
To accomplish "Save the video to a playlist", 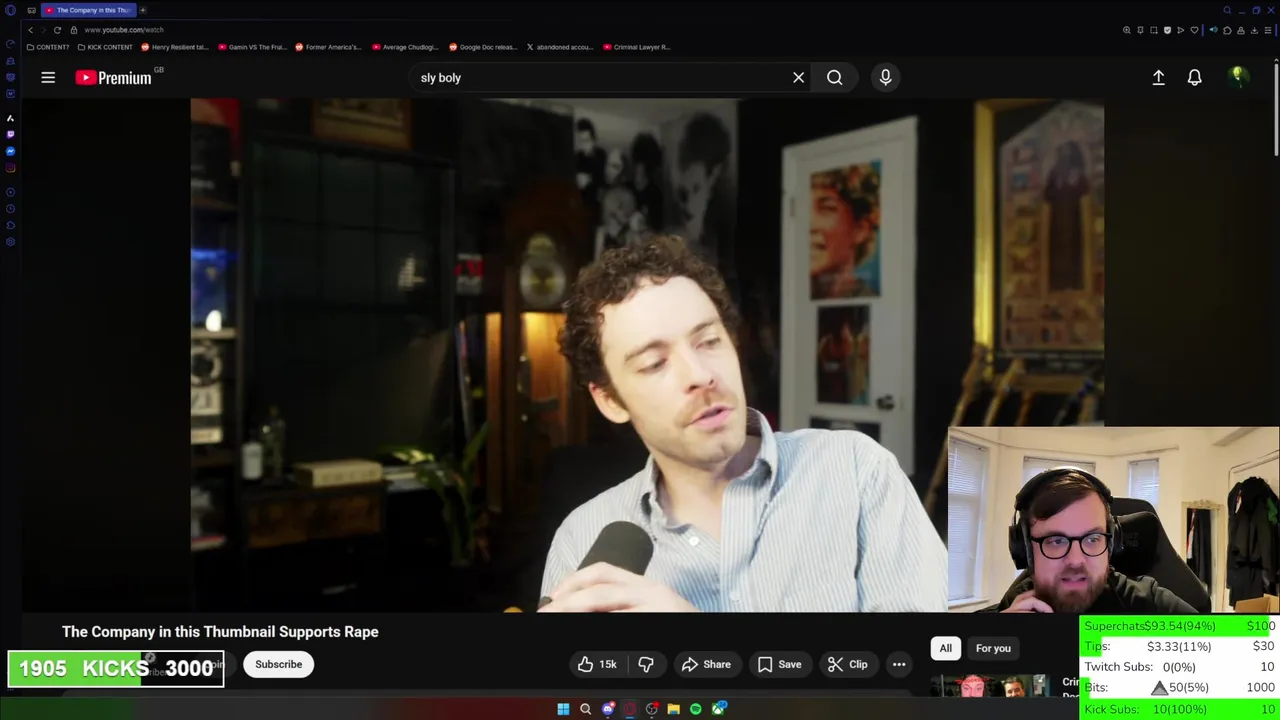I will 779,664.
